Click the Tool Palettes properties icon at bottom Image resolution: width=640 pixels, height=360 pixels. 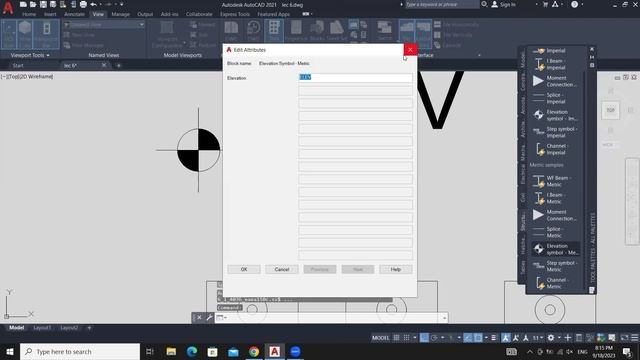tap(592, 290)
